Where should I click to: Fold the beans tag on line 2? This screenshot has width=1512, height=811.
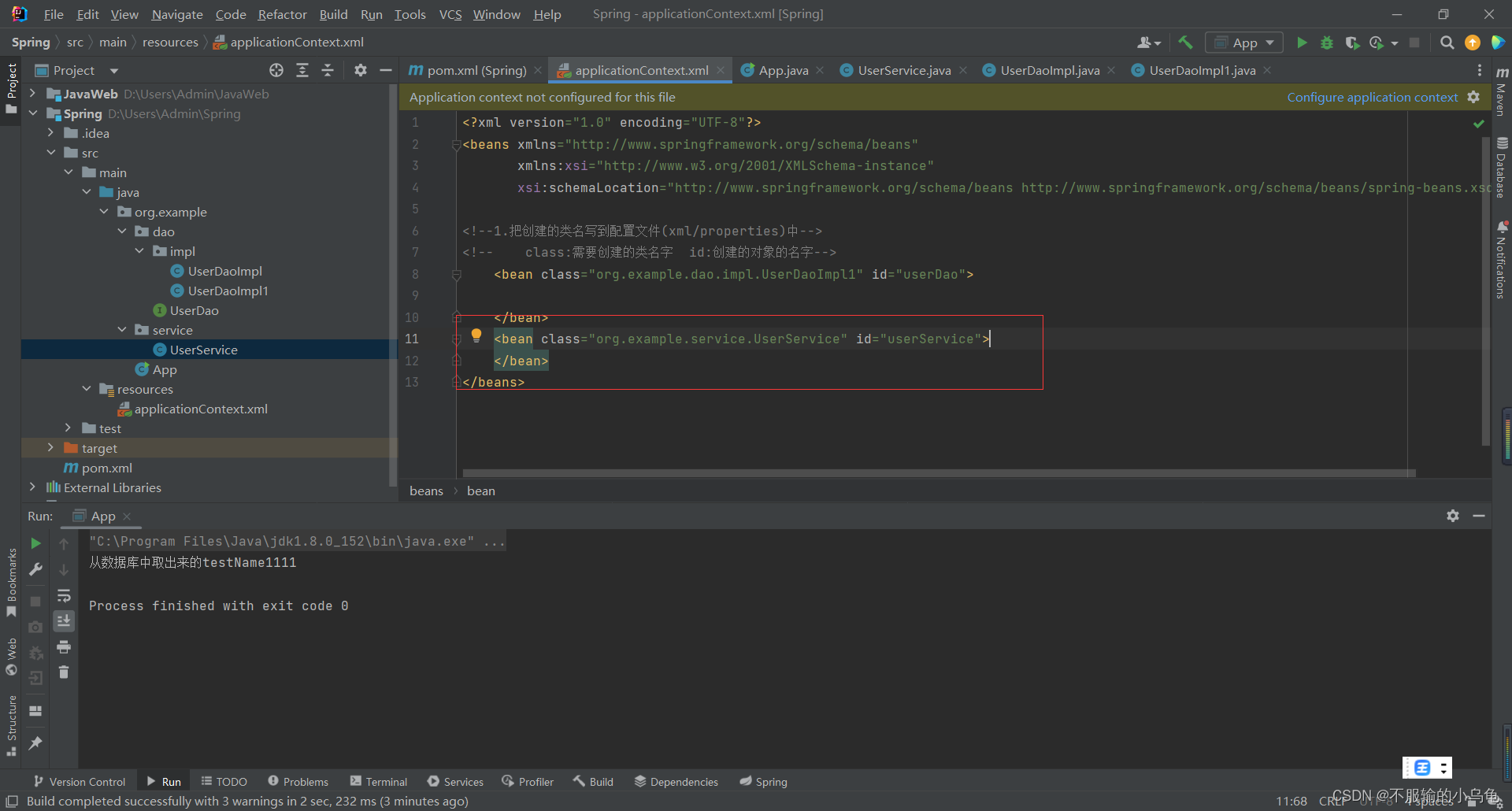point(456,145)
